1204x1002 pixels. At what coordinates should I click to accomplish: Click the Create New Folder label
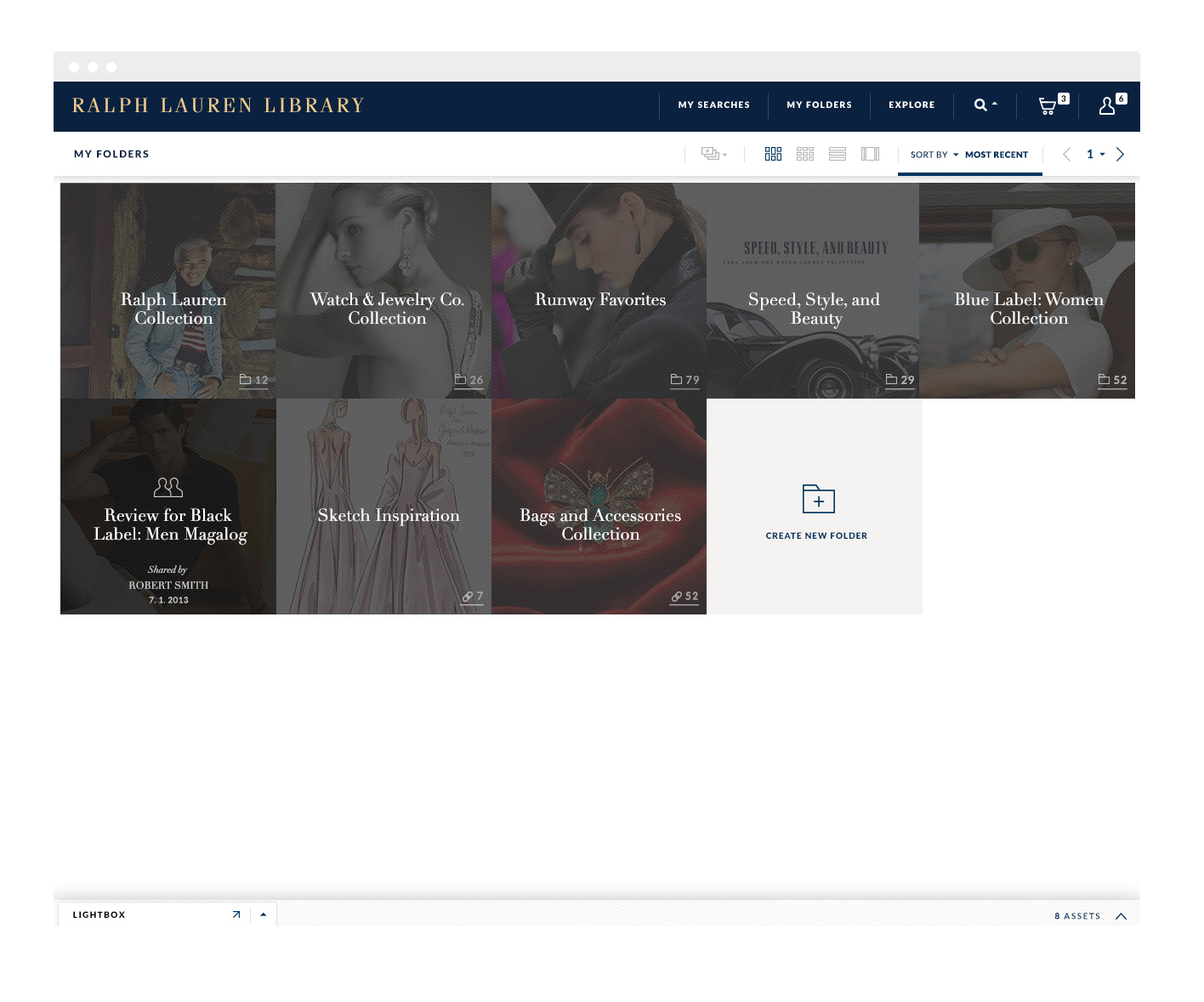point(816,536)
